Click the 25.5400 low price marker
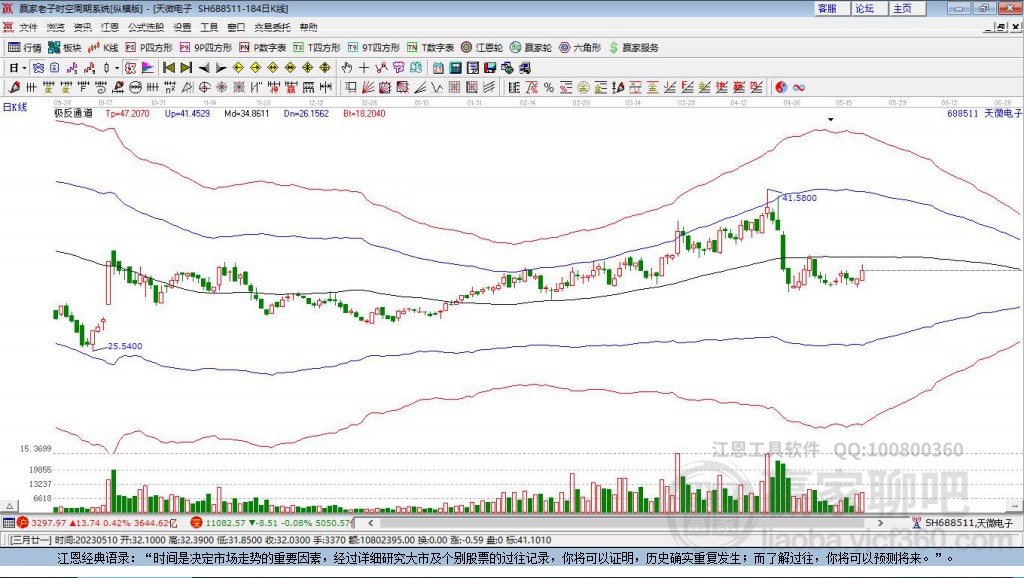The width and height of the screenshot is (1024, 578). point(125,346)
